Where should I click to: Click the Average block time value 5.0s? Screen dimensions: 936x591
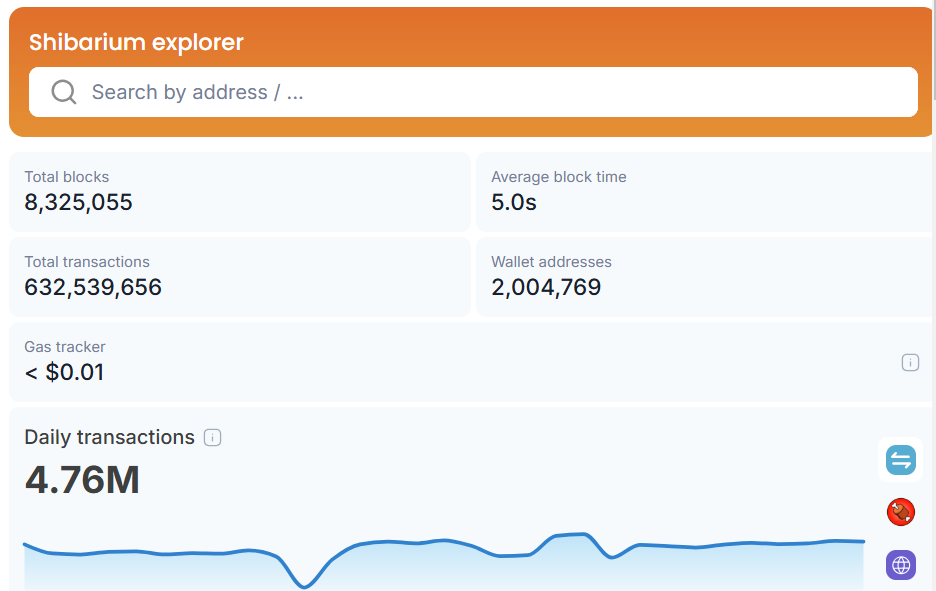tap(513, 202)
